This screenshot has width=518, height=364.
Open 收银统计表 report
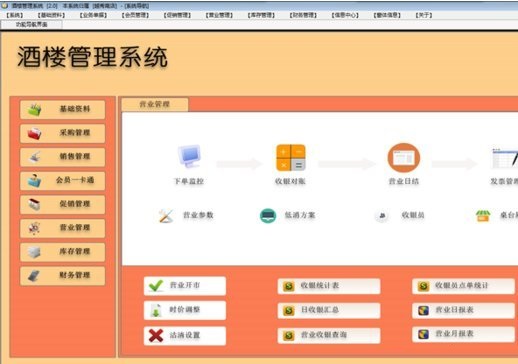(329, 286)
